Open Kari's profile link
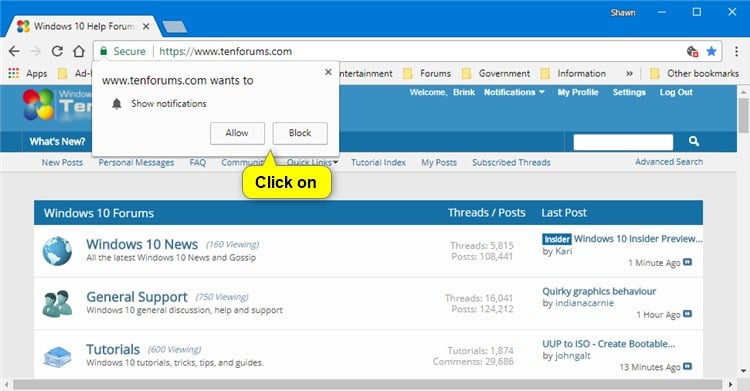 pyautogui.click(x=563, y=251)
